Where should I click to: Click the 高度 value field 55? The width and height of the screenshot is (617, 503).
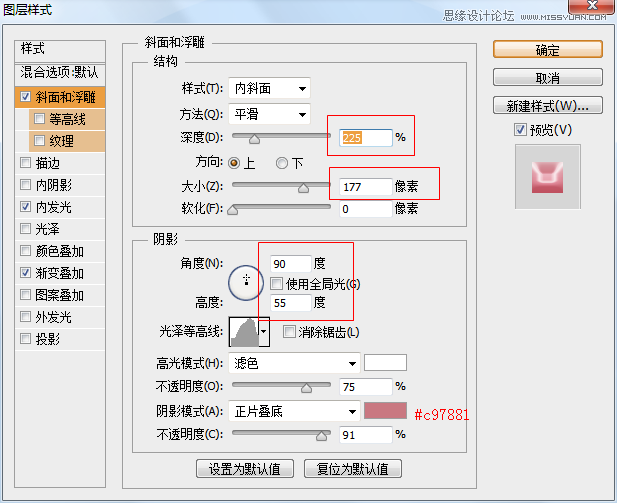290,303
